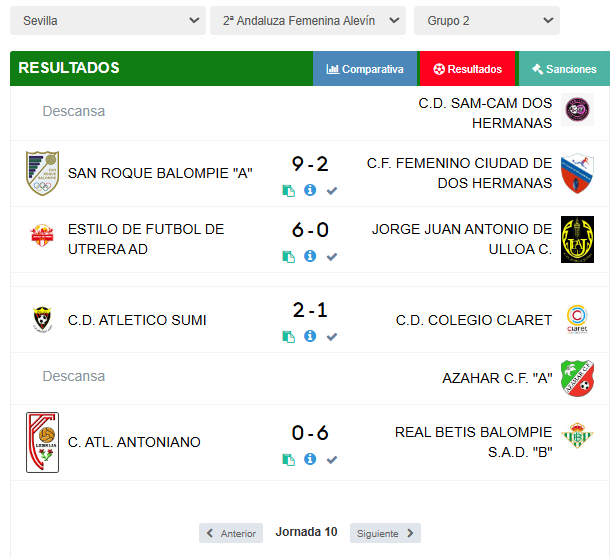614x558 pixels.
Task: Click checkmark icon under 9-2 result
Action: click(x=332, y=191)
